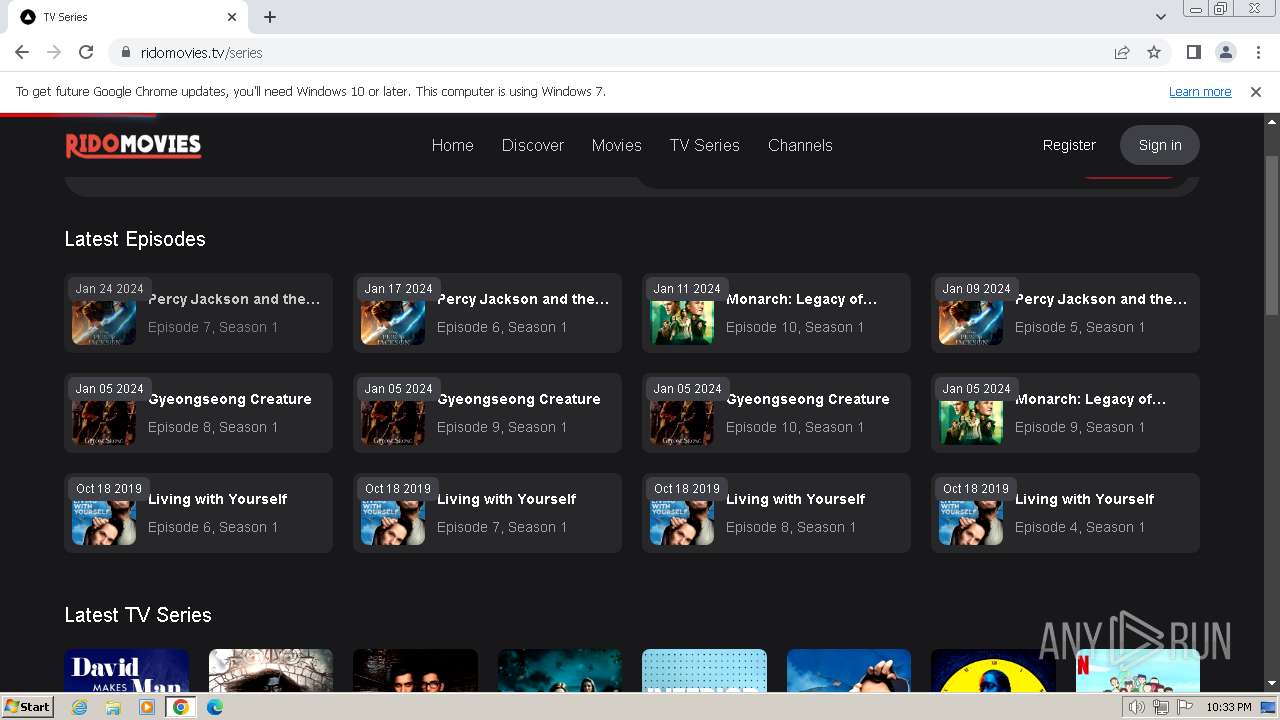Switch to Chrome in taskbar
Viewport: 1280px width, 720px height.
click(x=181, y=707)
